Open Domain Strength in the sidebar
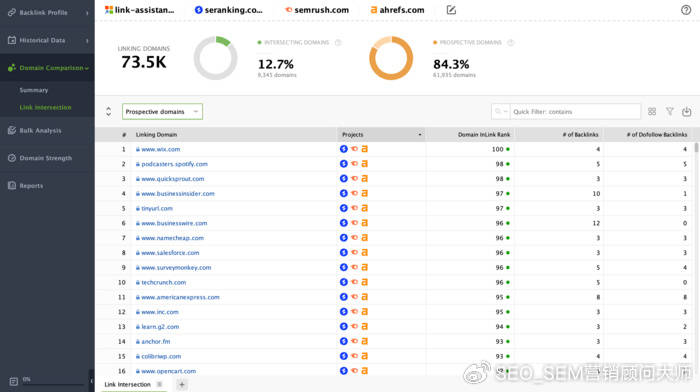The width and height of the screenshot is (700, 392). coord(47,158)
